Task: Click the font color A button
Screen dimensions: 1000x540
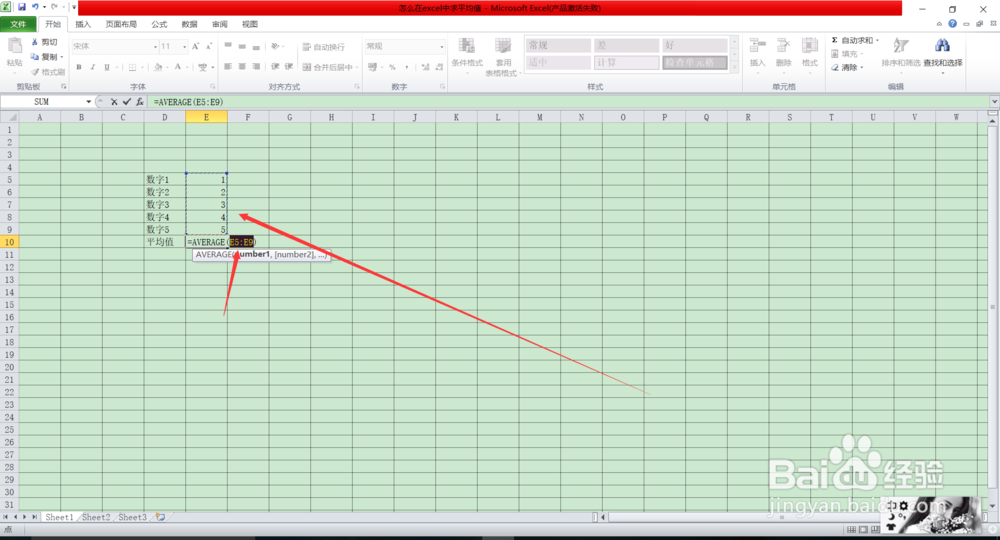Action: [x=178, y=67]
